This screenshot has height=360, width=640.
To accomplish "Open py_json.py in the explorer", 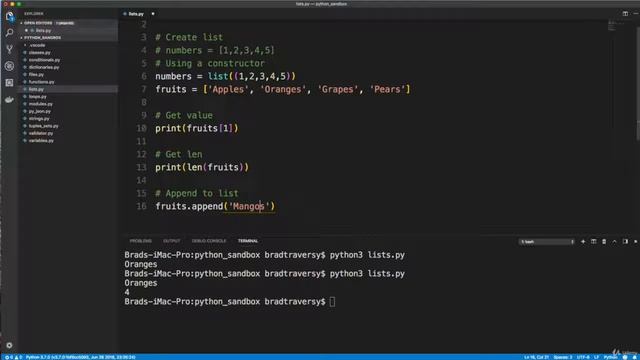I will point(40,111).
